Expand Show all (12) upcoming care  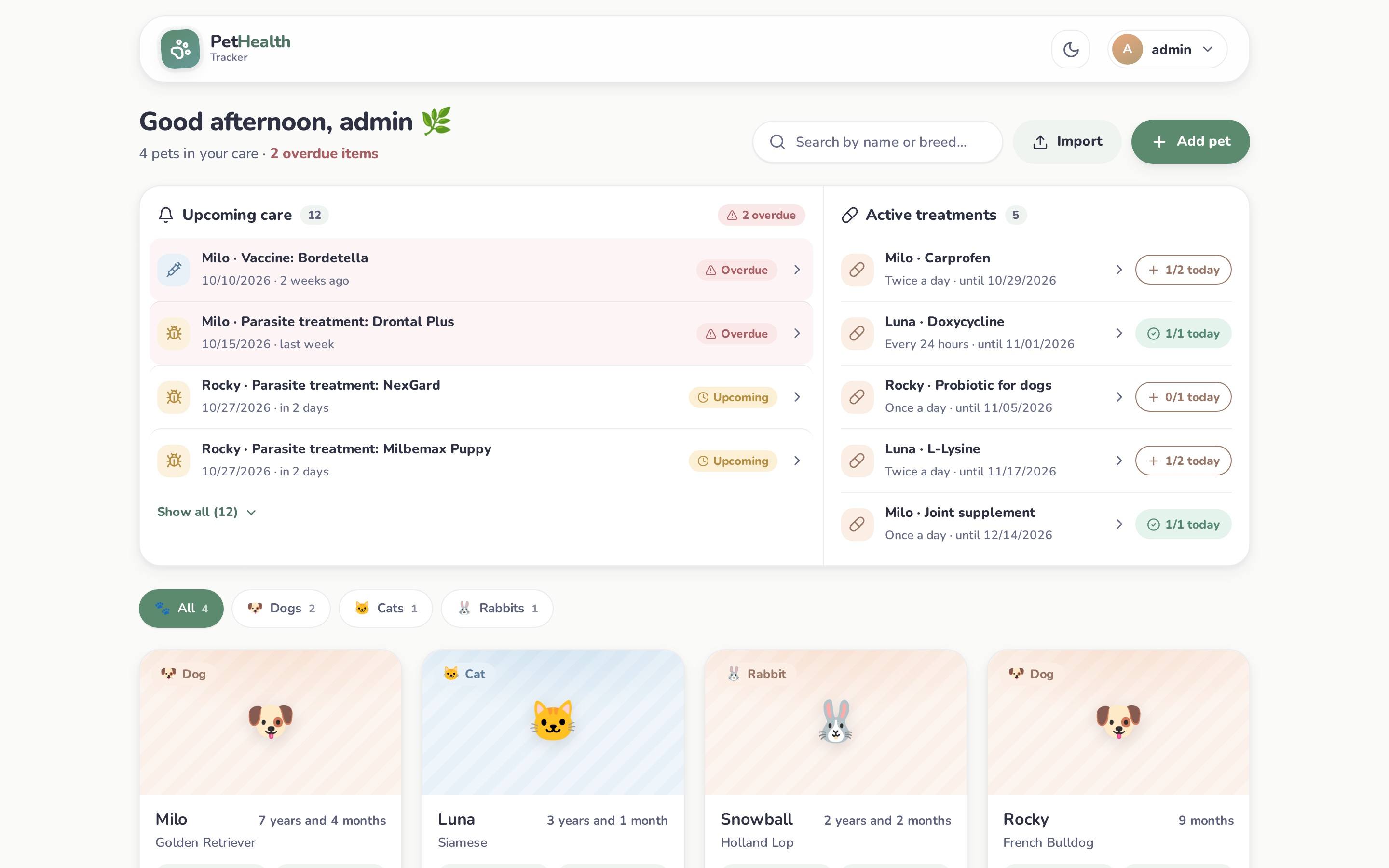pos(206,512)
